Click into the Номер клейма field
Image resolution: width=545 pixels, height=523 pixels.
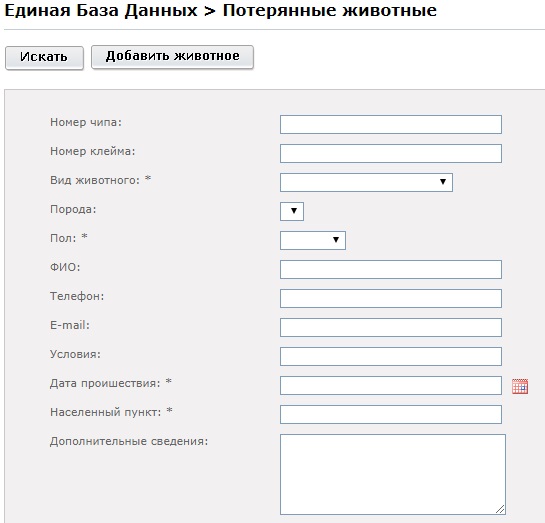click(391, 154)
